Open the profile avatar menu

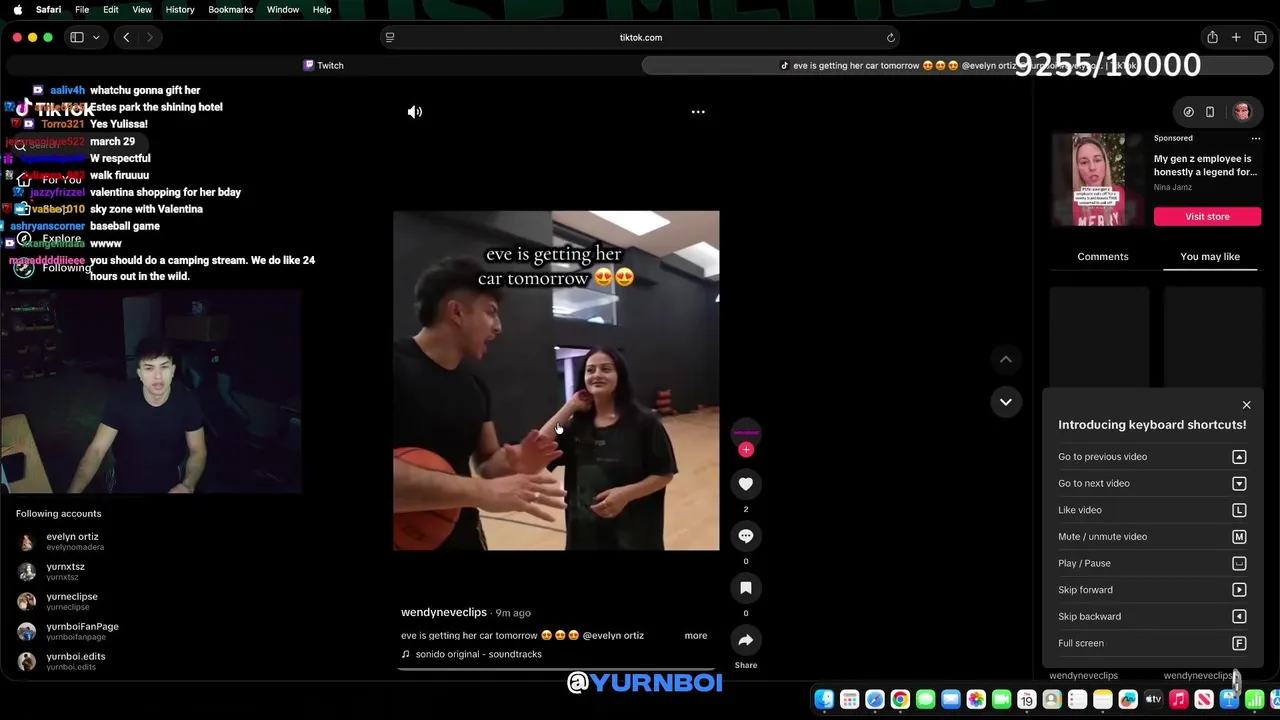(x=1242, y=112)
